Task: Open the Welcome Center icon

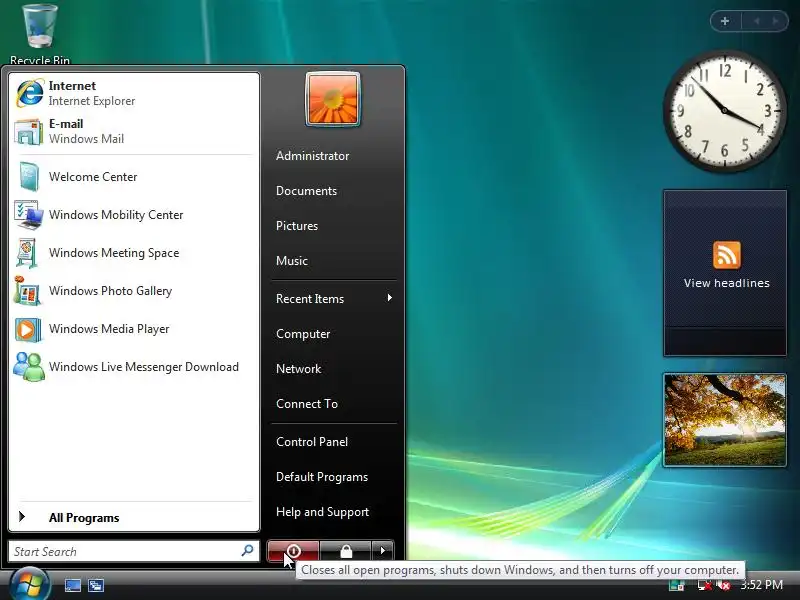Action: click(x=29, y=177)
